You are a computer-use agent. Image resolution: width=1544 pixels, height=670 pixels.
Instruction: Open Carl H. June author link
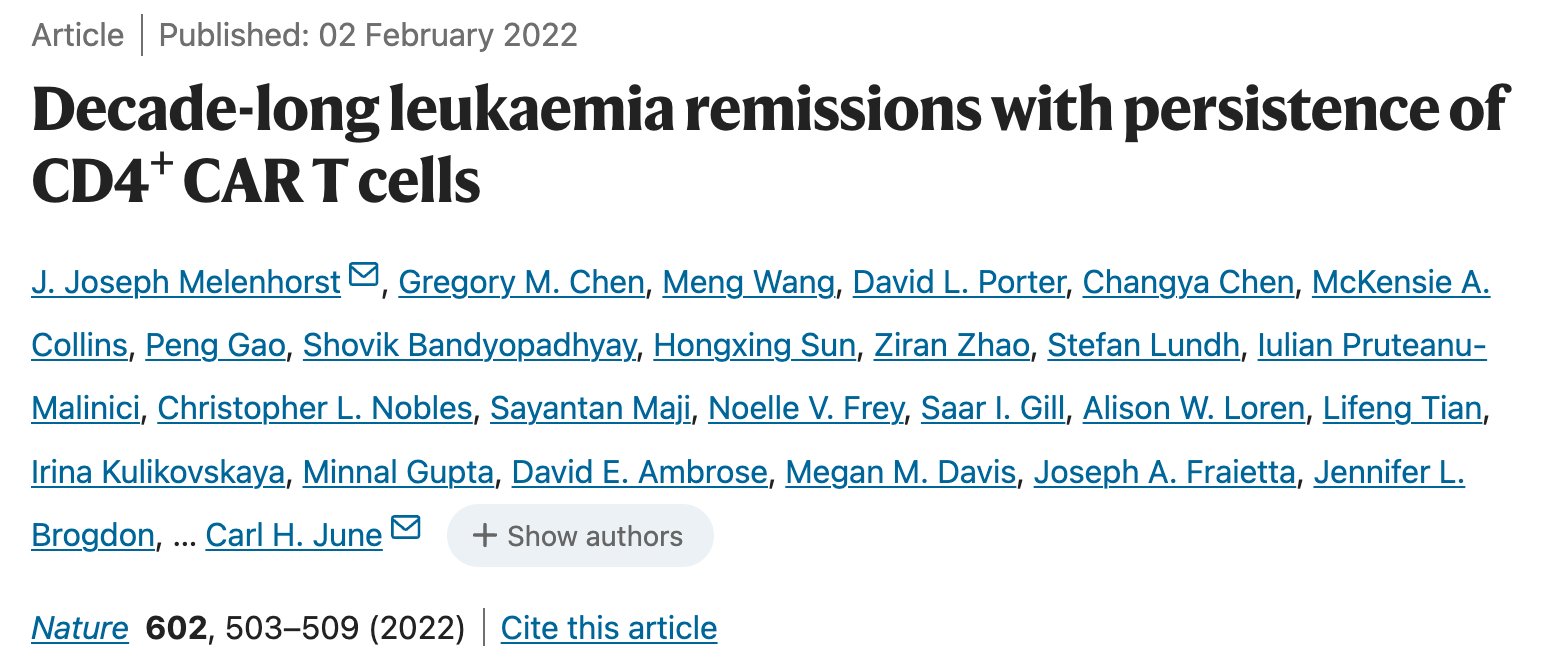tap(294, 535)
